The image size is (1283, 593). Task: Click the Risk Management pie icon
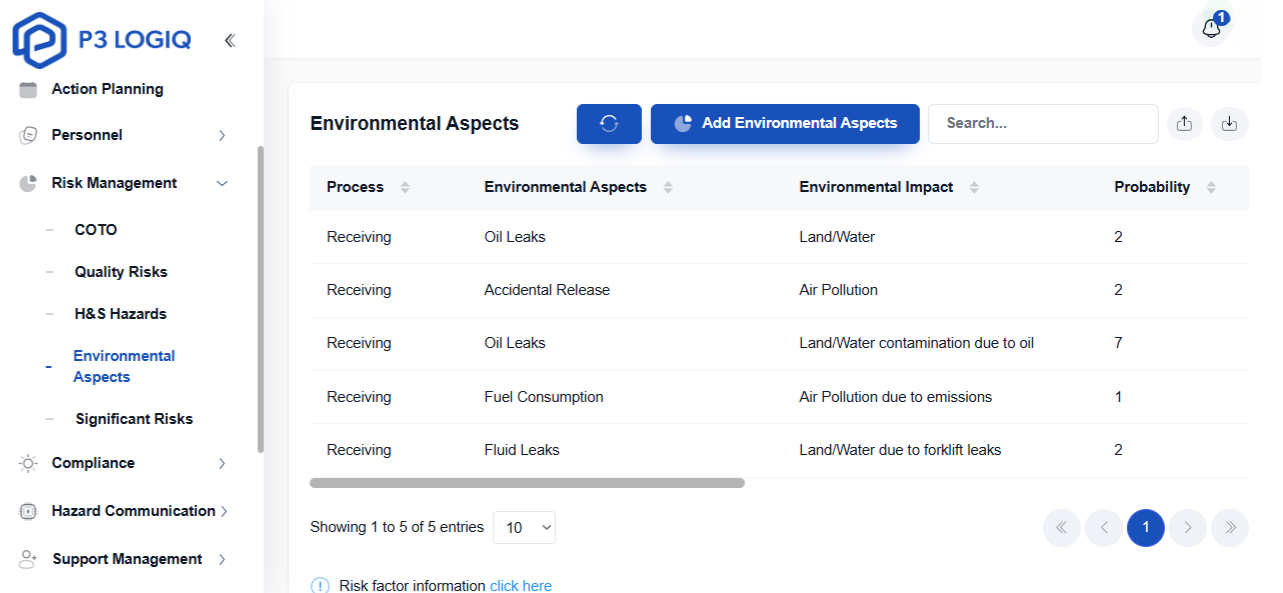[28, 183]
